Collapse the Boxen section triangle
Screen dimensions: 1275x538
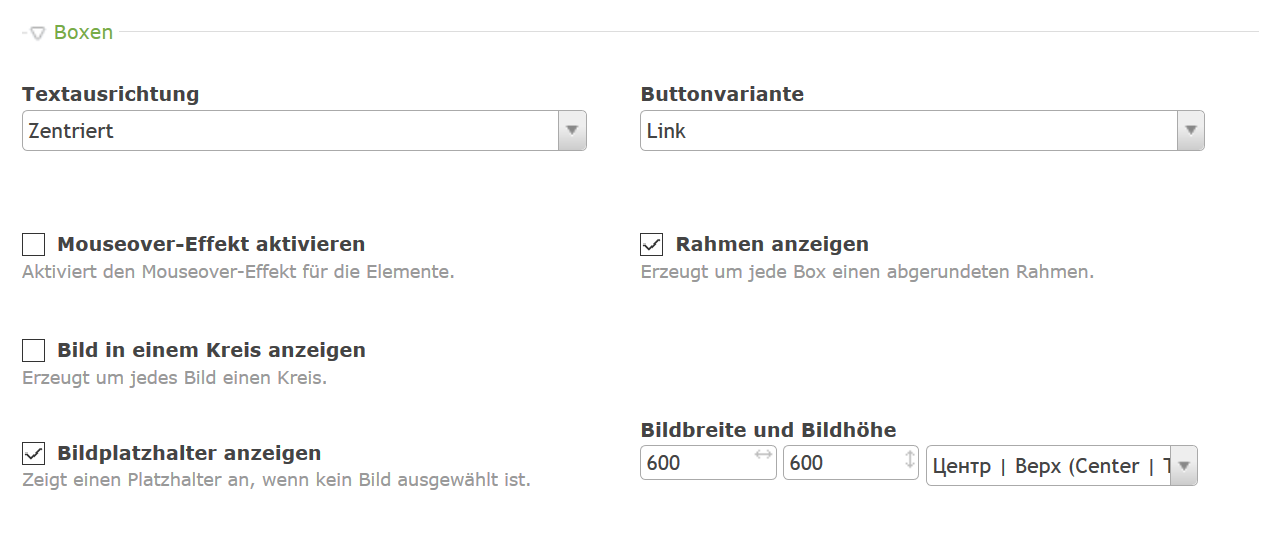(37, 33)
